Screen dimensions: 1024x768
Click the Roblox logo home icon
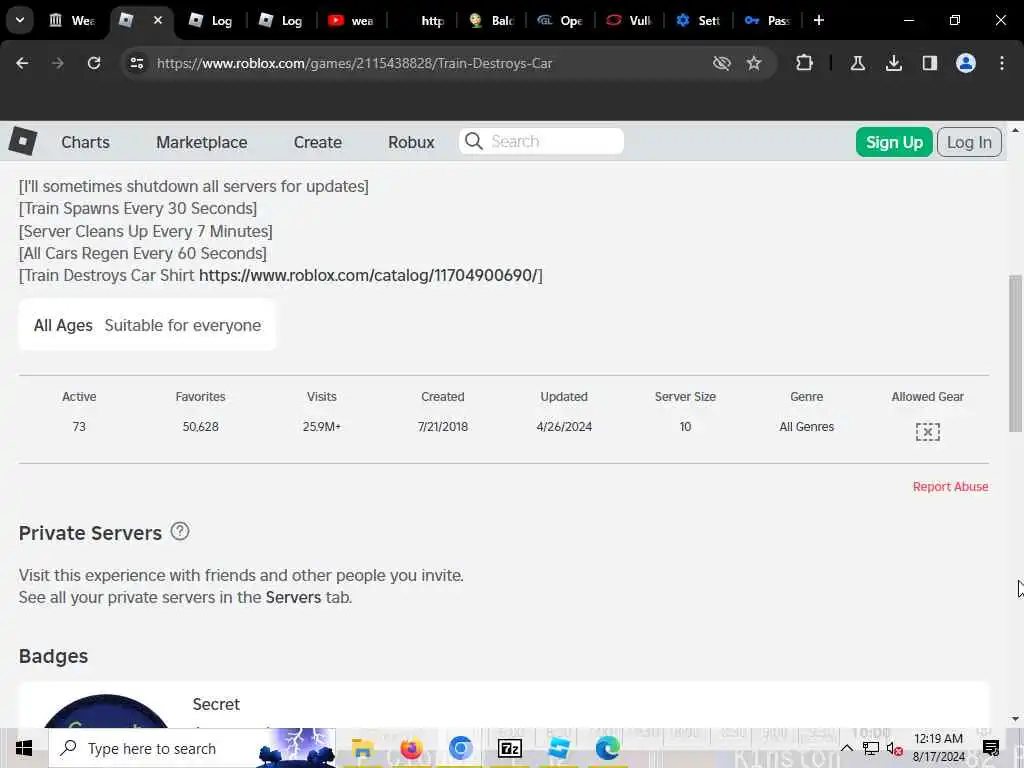click(x=23, y=141)
